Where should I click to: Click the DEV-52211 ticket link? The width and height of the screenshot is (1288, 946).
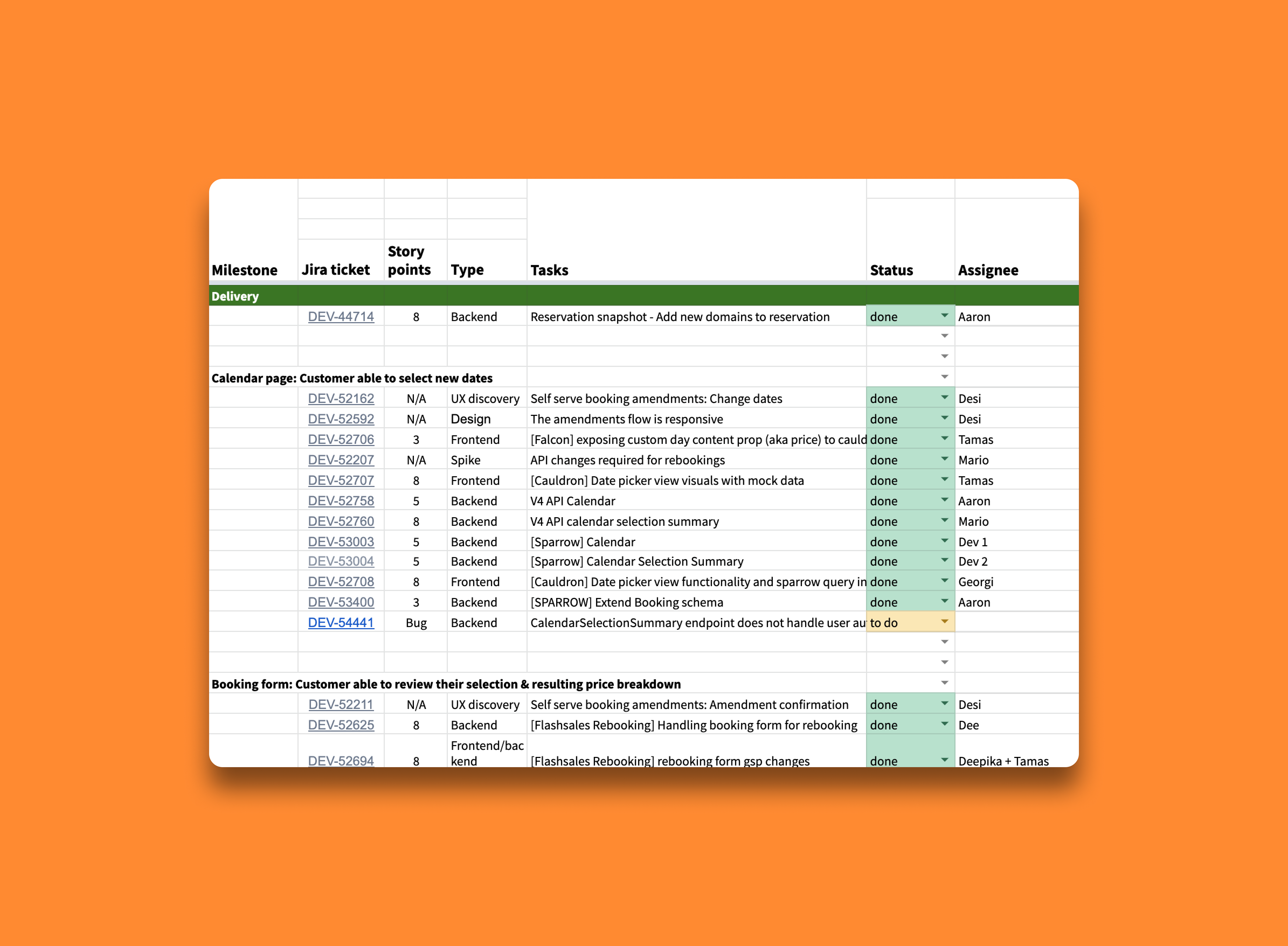click(x=341, y=704)
